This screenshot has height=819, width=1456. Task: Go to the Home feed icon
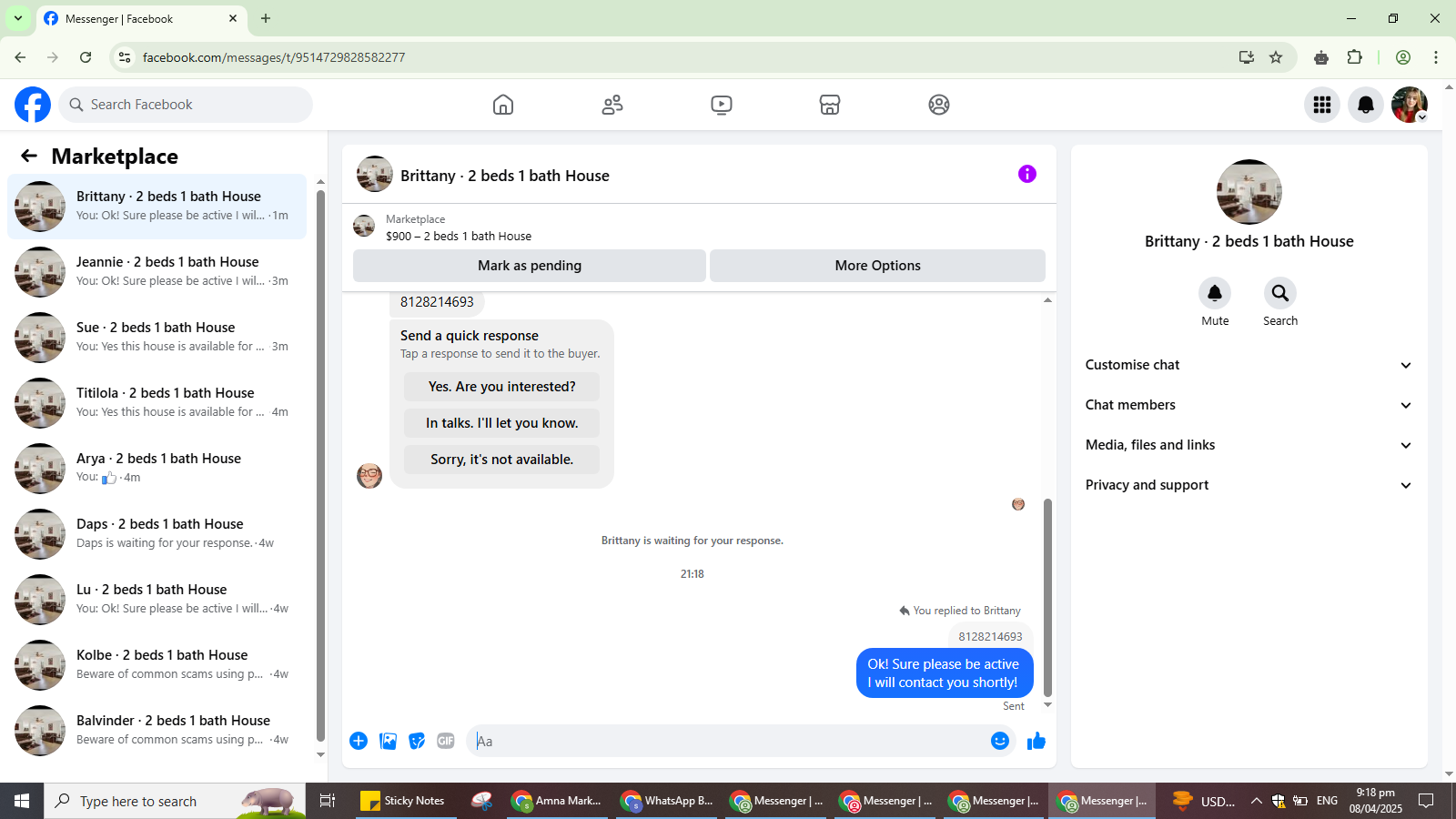[503, 105]
